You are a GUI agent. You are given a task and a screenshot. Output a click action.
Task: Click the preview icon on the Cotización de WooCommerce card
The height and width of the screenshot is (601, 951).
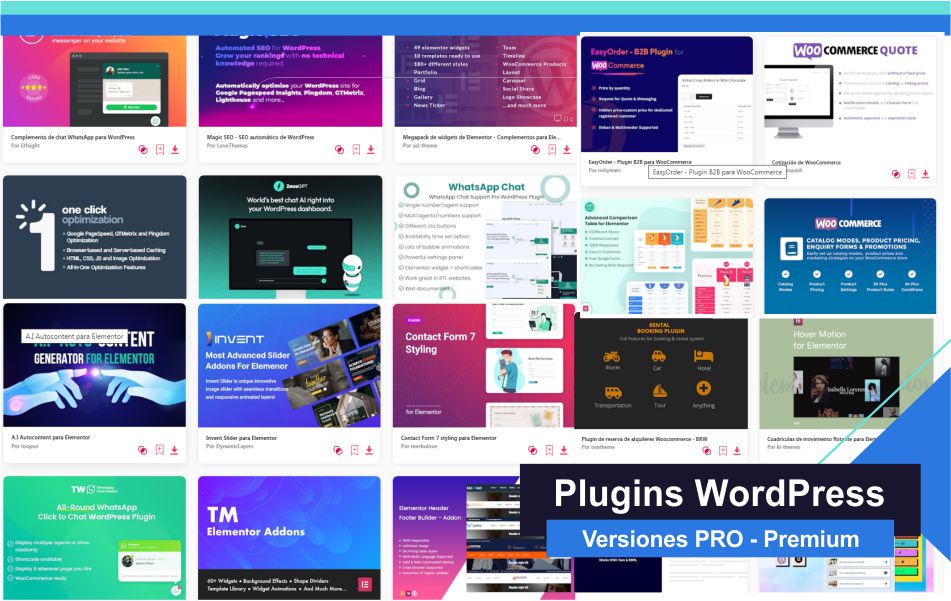(896, 174)
